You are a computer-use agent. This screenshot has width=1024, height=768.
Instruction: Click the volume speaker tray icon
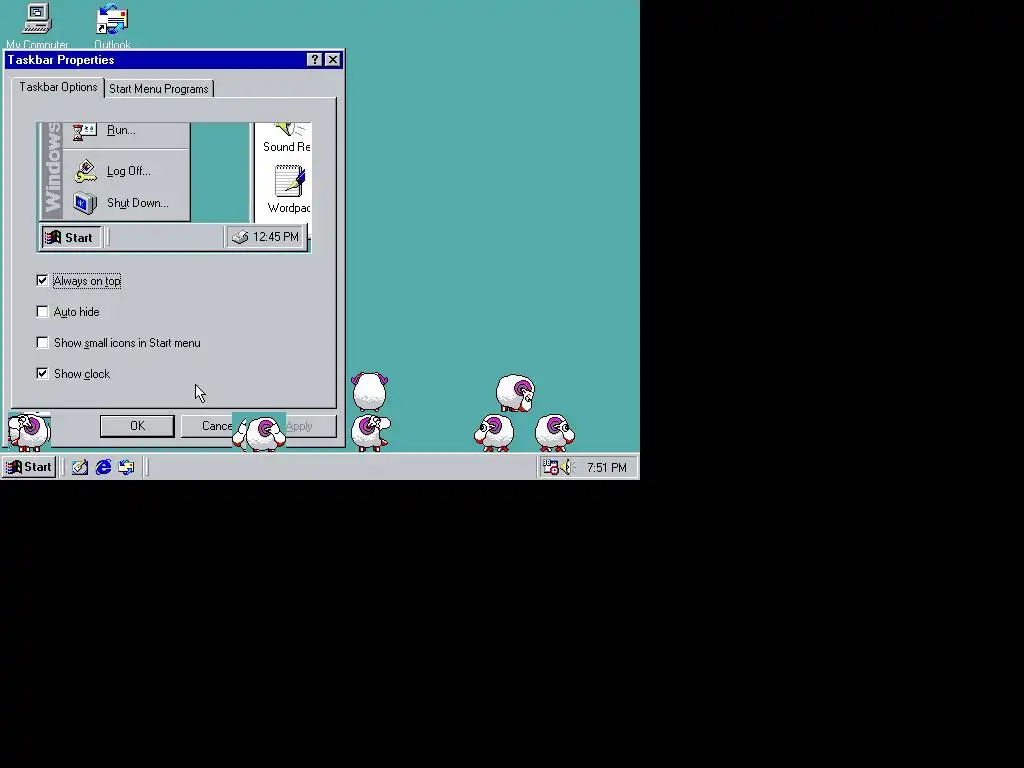click(566, 467)
